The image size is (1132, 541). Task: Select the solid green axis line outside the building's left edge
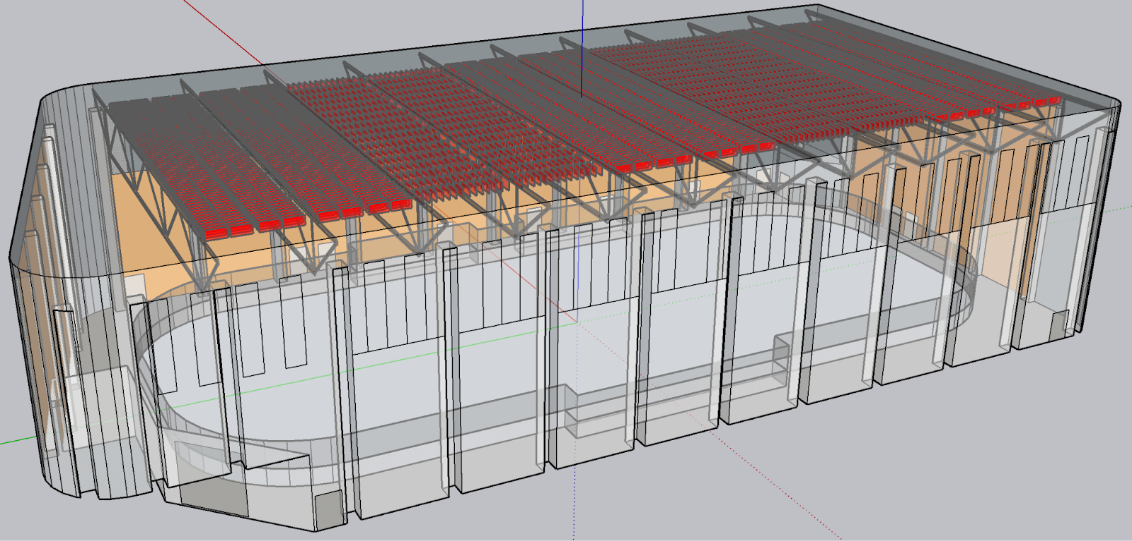17,438
